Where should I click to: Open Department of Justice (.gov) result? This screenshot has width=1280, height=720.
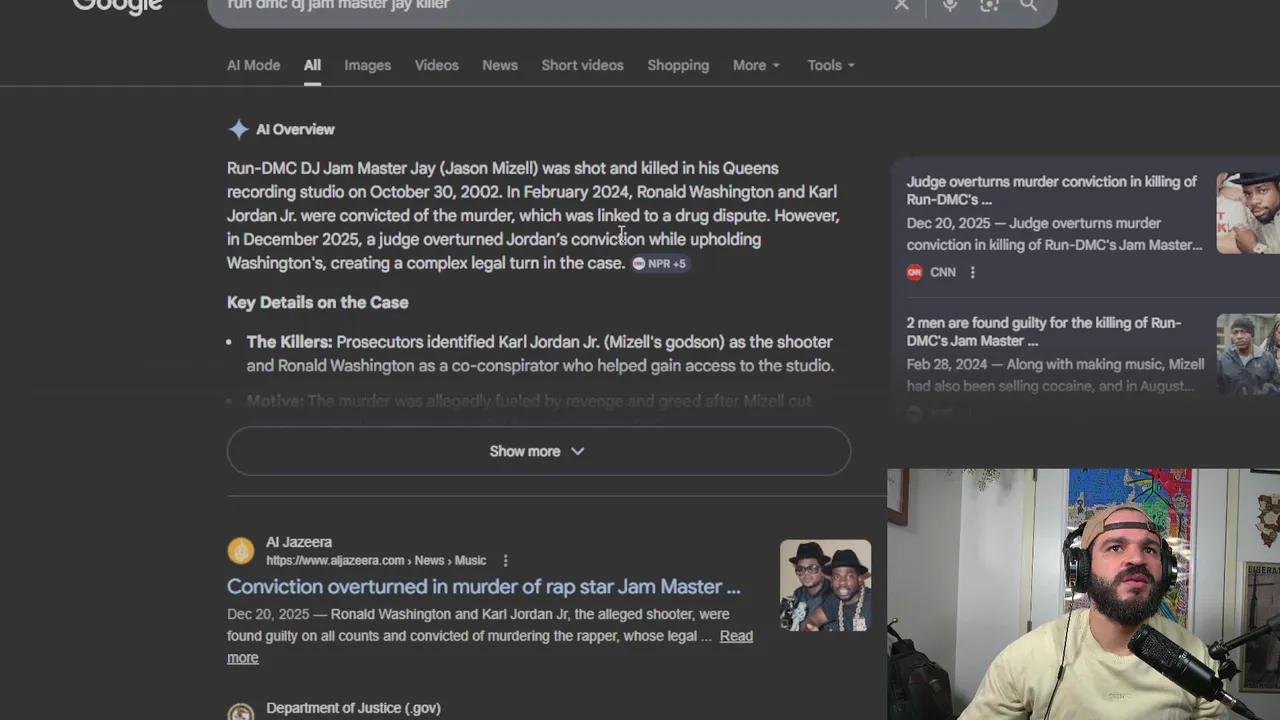353,708
